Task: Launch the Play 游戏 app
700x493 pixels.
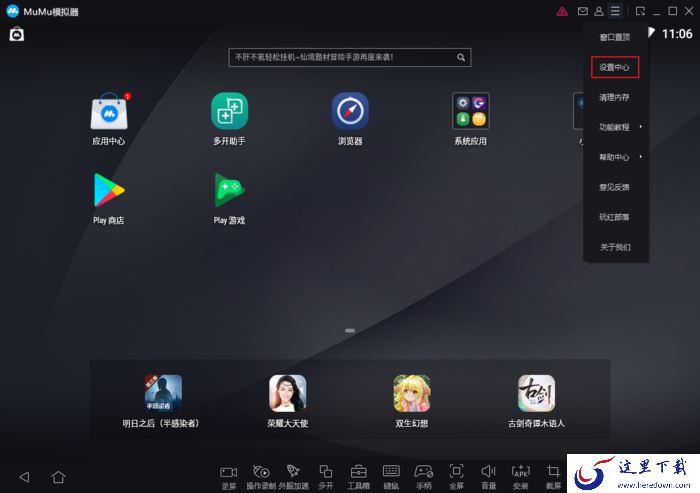Action: coord(229,190)
